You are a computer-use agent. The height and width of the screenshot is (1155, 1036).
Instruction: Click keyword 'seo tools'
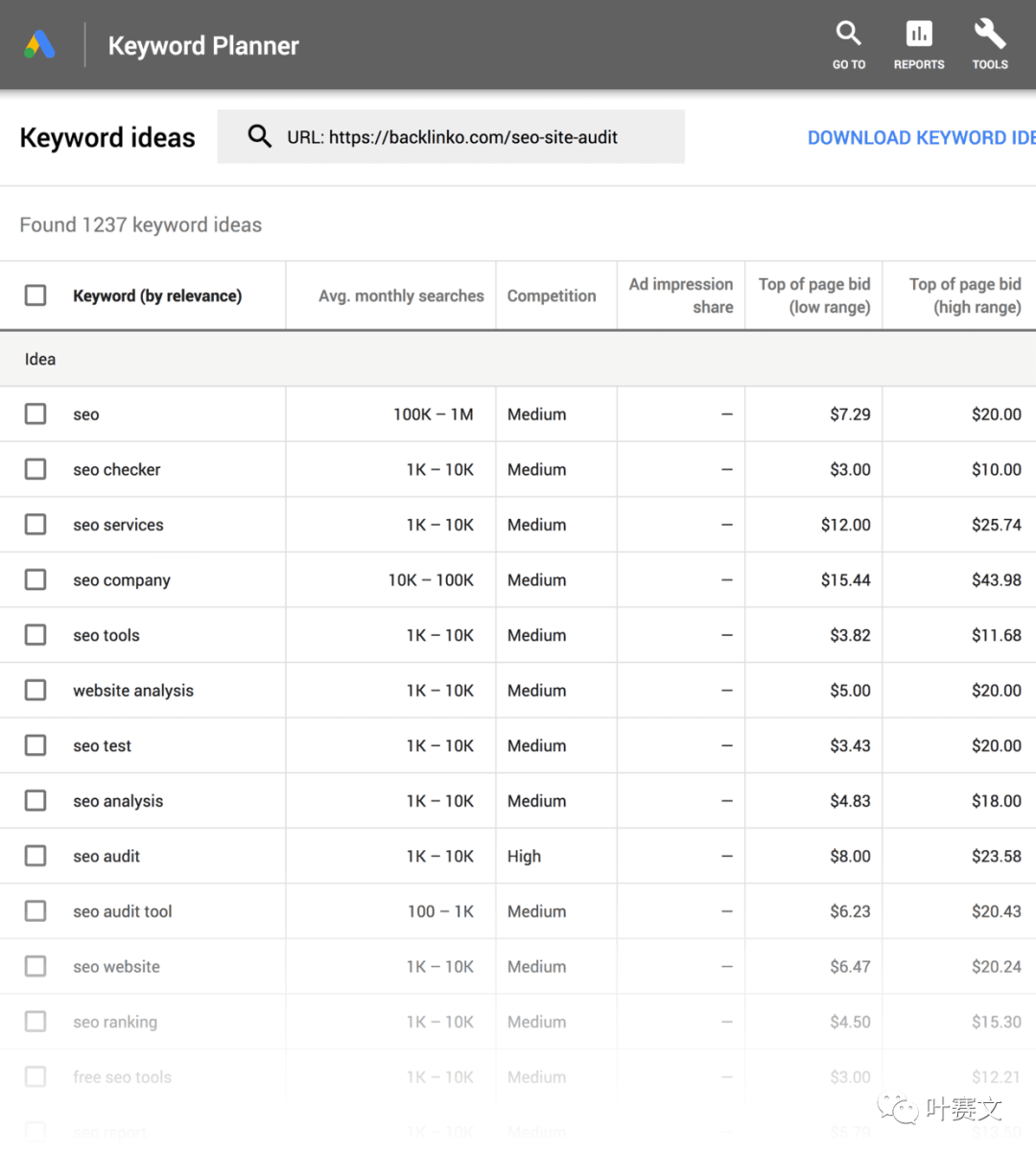[x=106, y=635]
